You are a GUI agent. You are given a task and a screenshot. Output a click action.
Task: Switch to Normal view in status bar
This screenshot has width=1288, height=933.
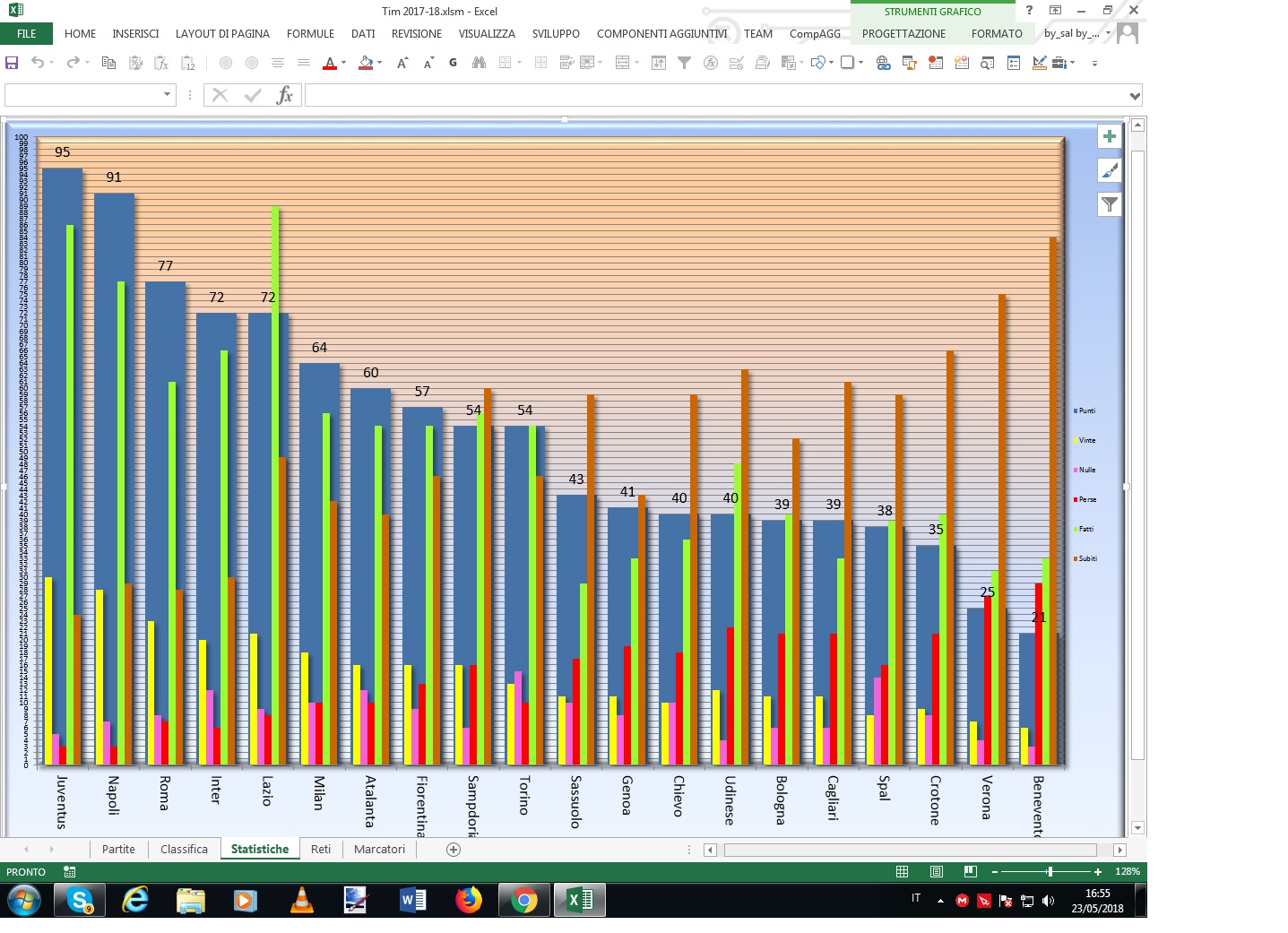(903, 871)
